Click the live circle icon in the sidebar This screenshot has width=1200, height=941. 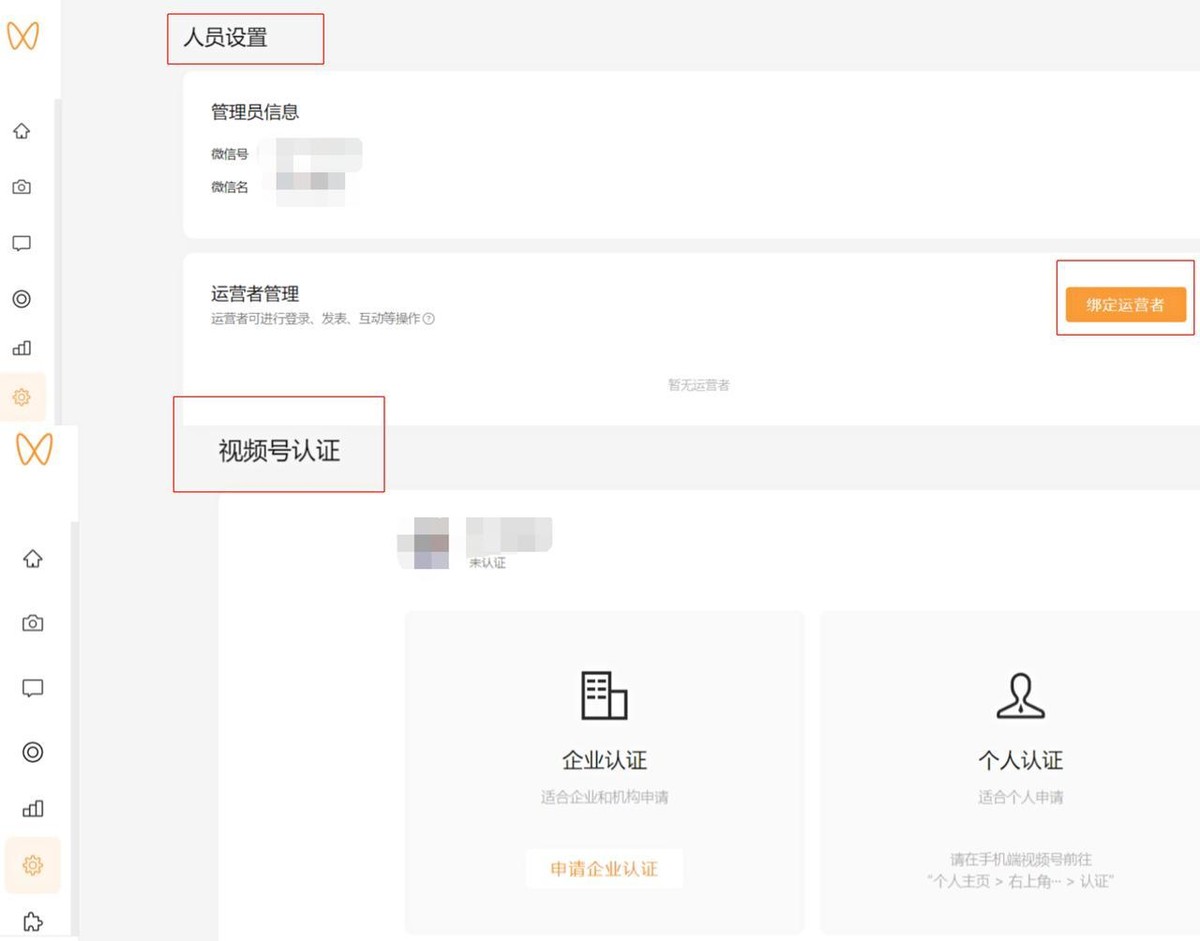coord(21,297)
